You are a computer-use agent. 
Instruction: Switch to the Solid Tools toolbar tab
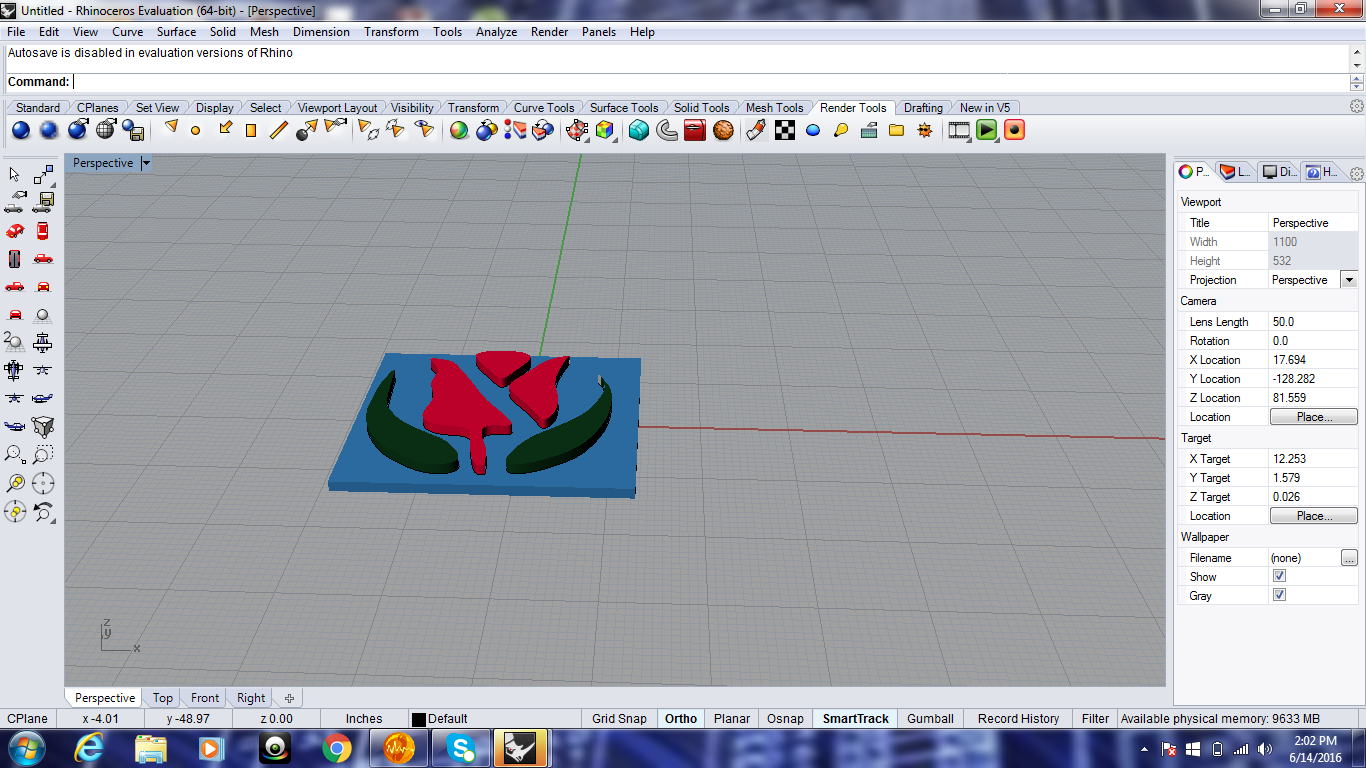pos(701,108)
